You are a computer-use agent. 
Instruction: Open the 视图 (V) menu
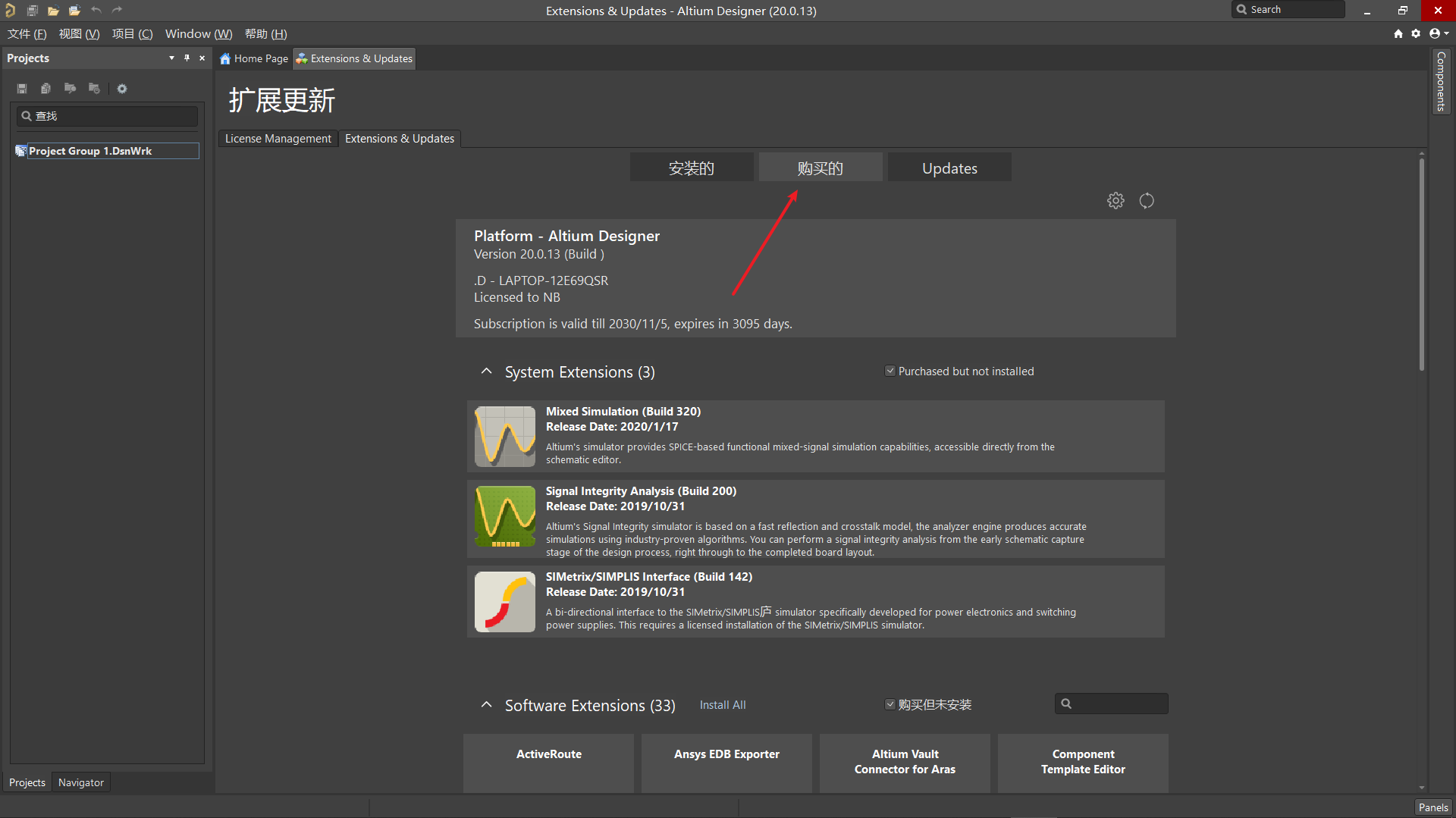point(79,34)
